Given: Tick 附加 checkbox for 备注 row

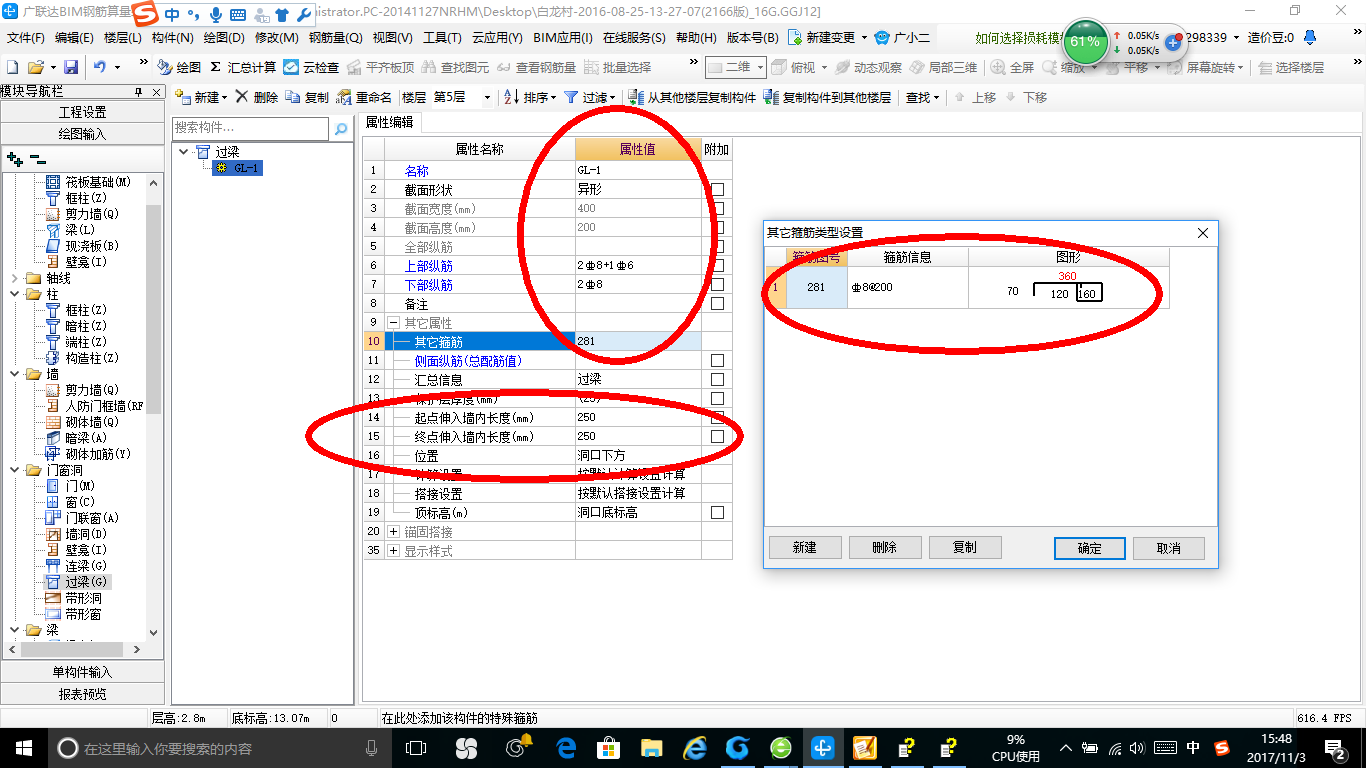Looking at the screenshot, I should (717, 304).
